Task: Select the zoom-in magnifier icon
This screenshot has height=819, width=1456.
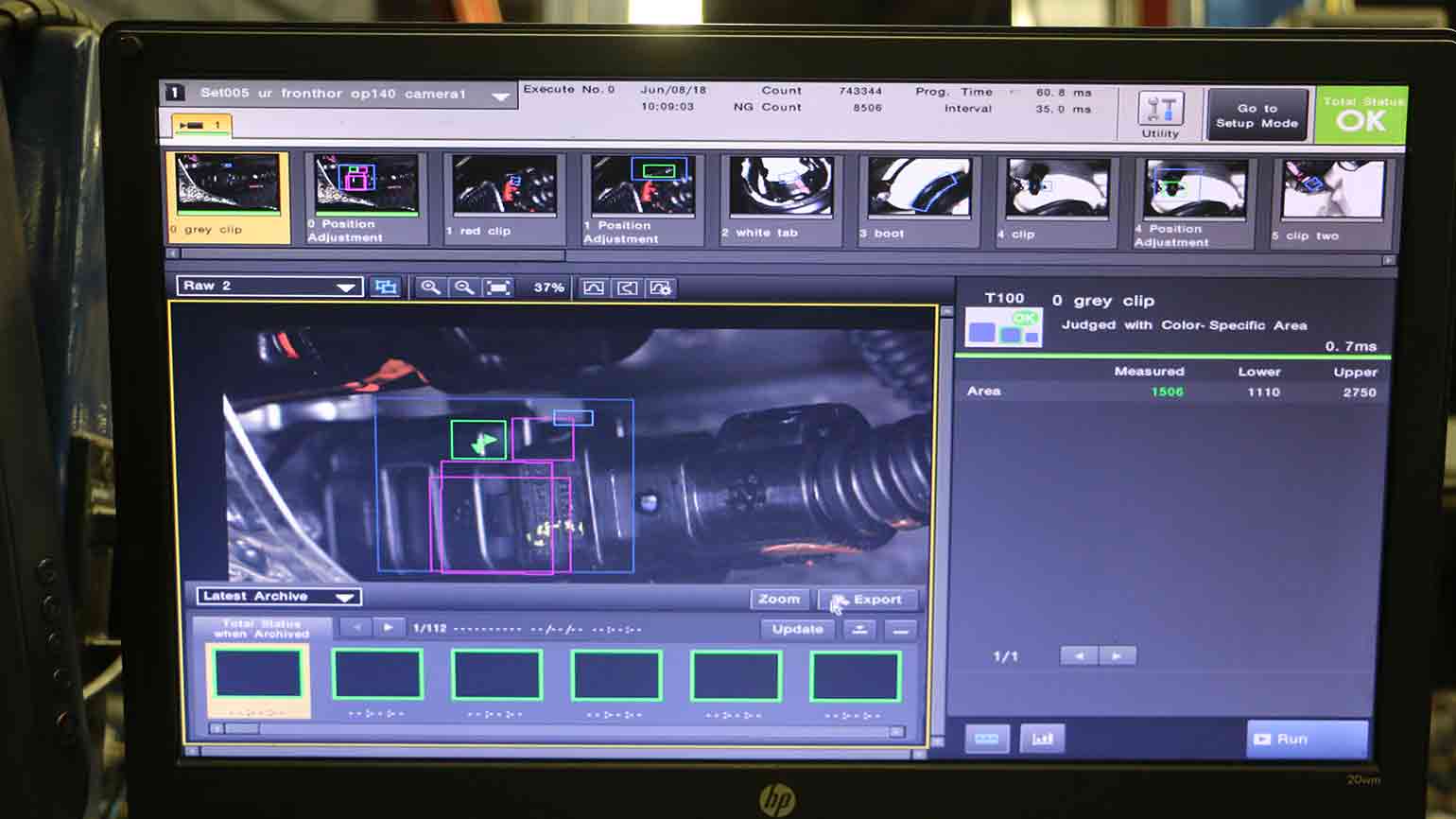Action: pyautogui.click(x=431, y=288)
